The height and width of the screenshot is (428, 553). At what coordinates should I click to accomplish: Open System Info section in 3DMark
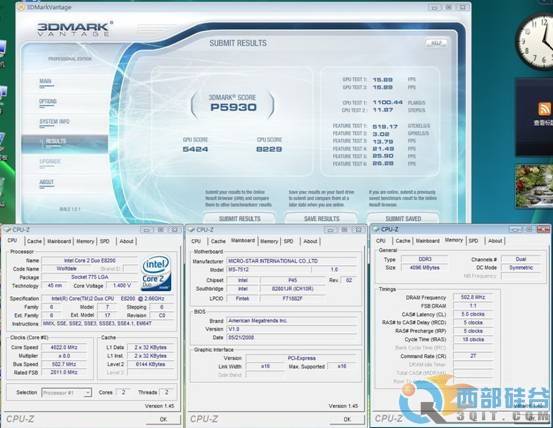coord(54,122)
